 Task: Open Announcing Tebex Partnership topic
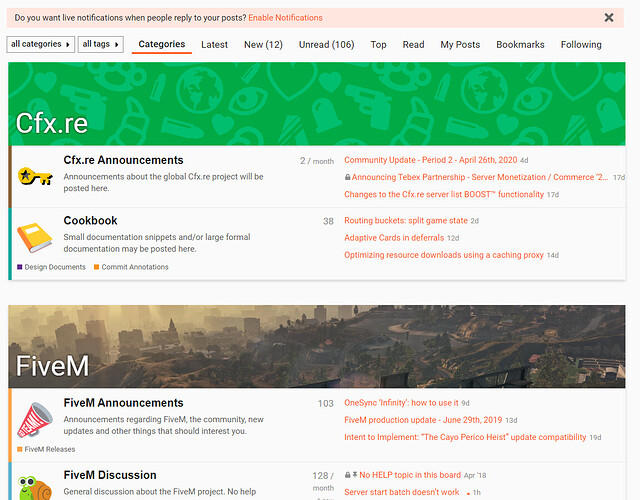point(480,177)
